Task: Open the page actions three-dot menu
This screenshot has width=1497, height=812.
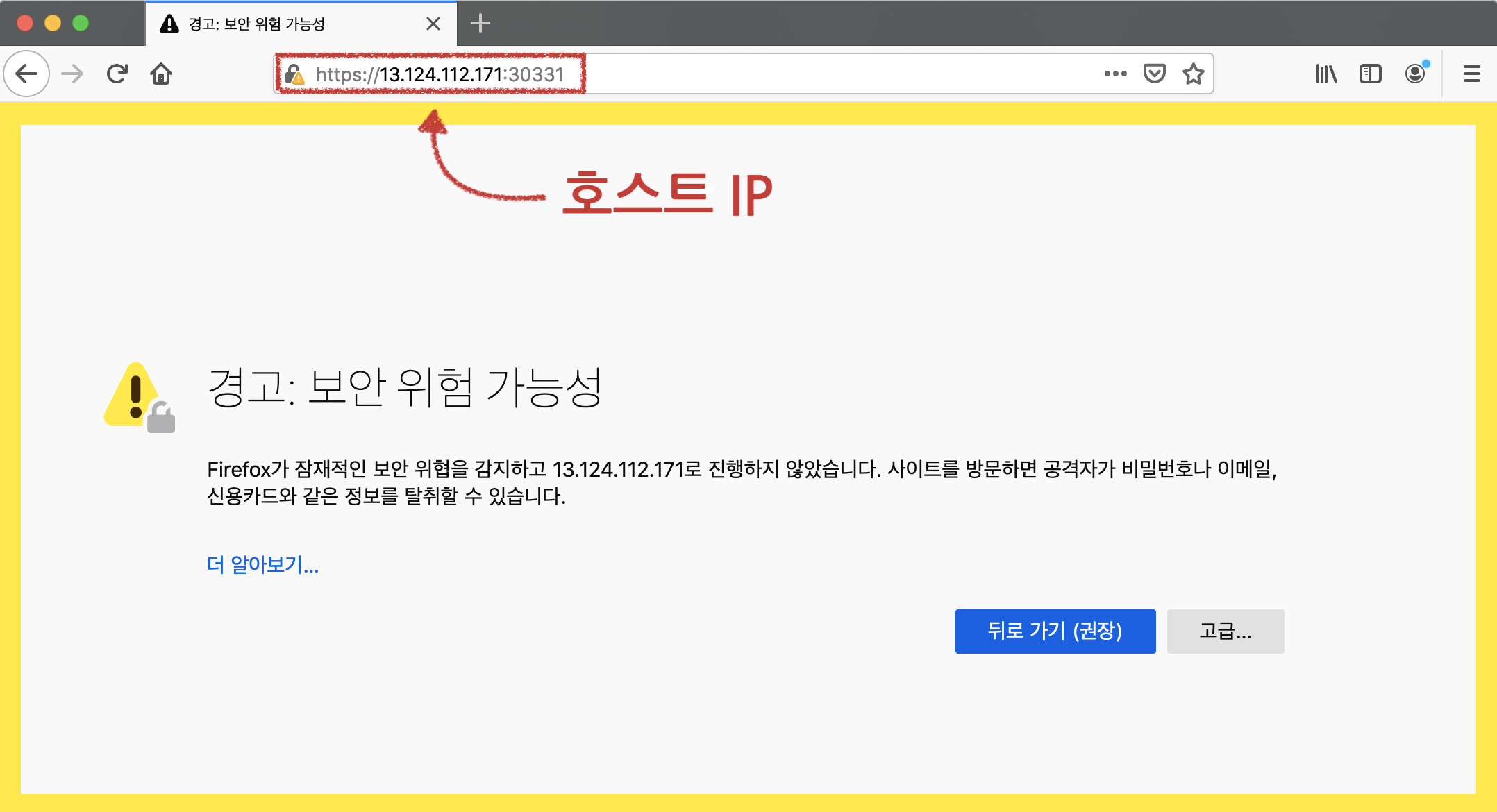Action: (1115, 74)
